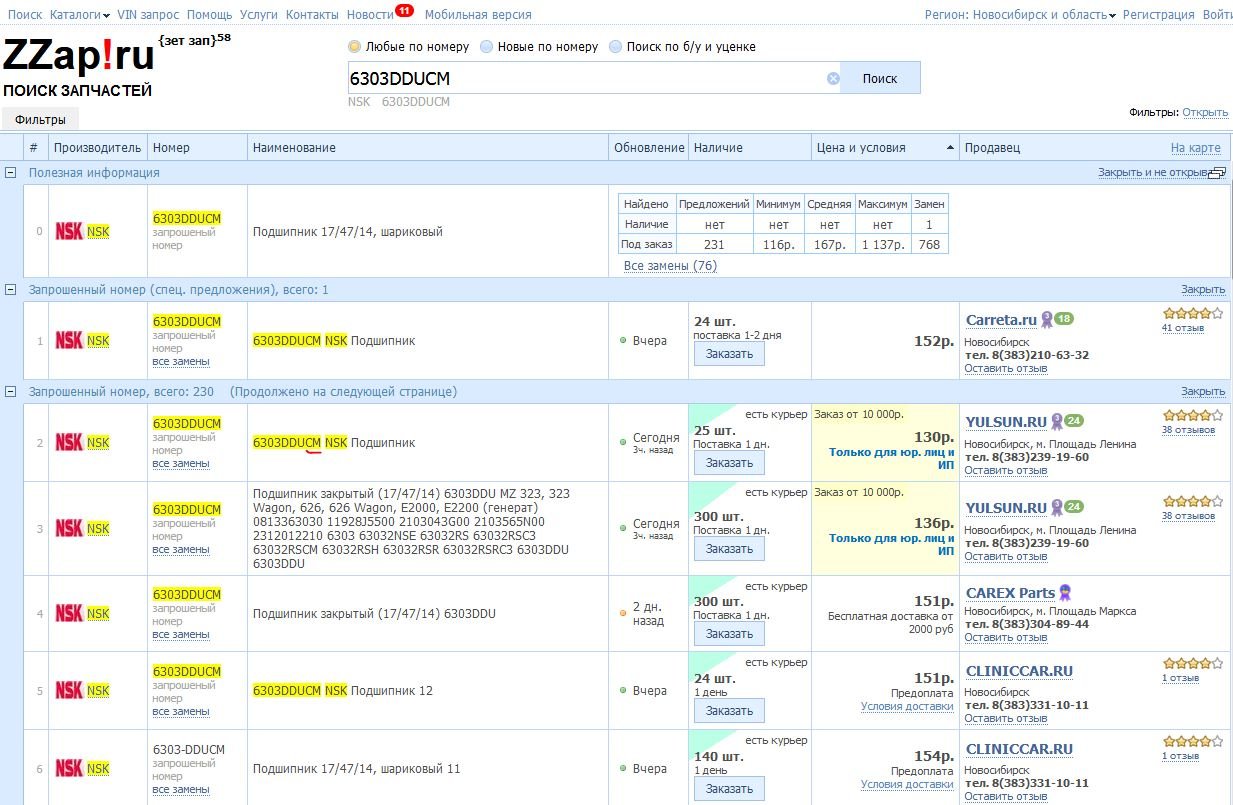Open VIN запрос page
Image resolution: width=1233 pixels, height=805 pixels.
coord(148,15)
